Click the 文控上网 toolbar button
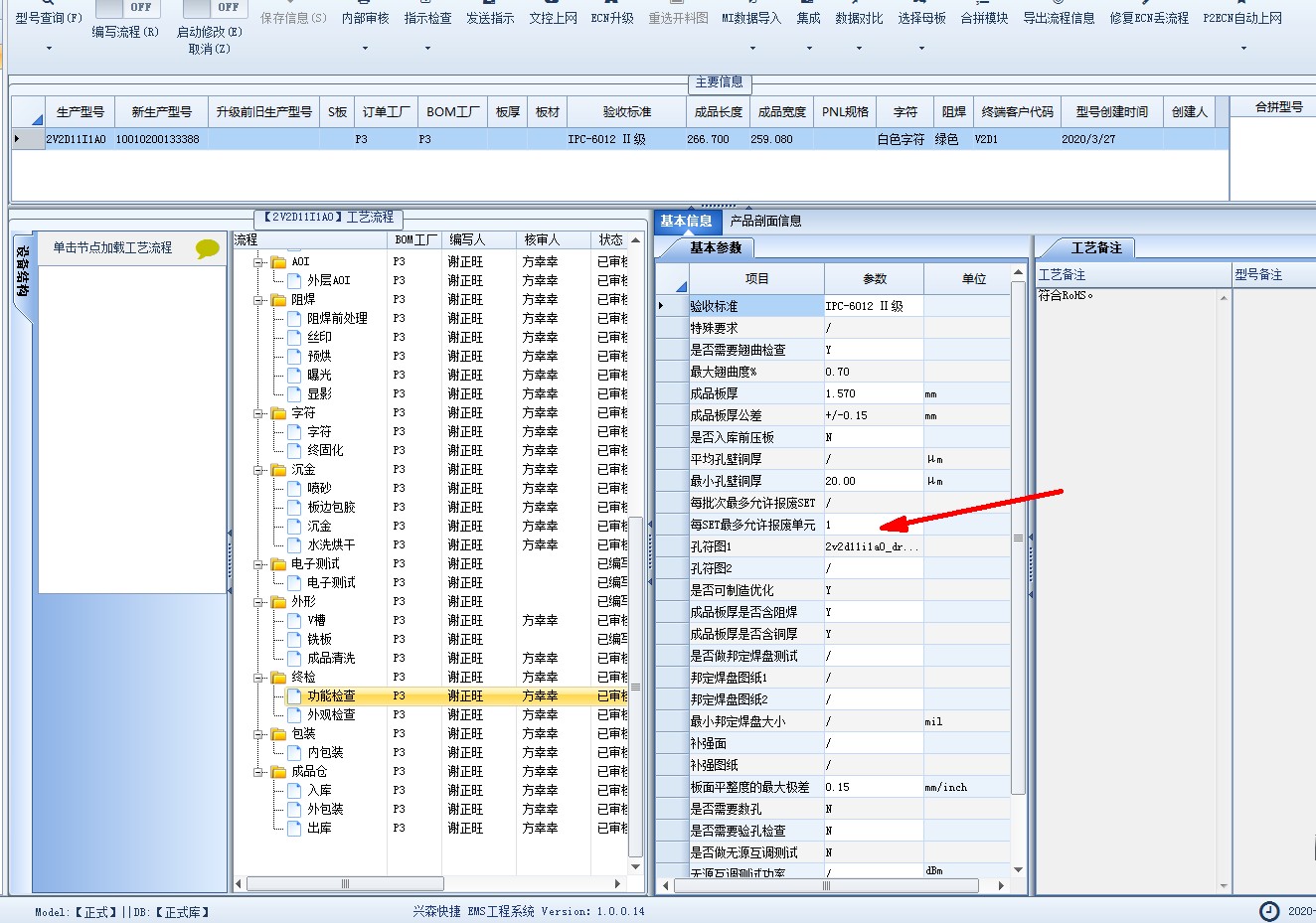Viewport: 1316px width, 923px height. 553,18
